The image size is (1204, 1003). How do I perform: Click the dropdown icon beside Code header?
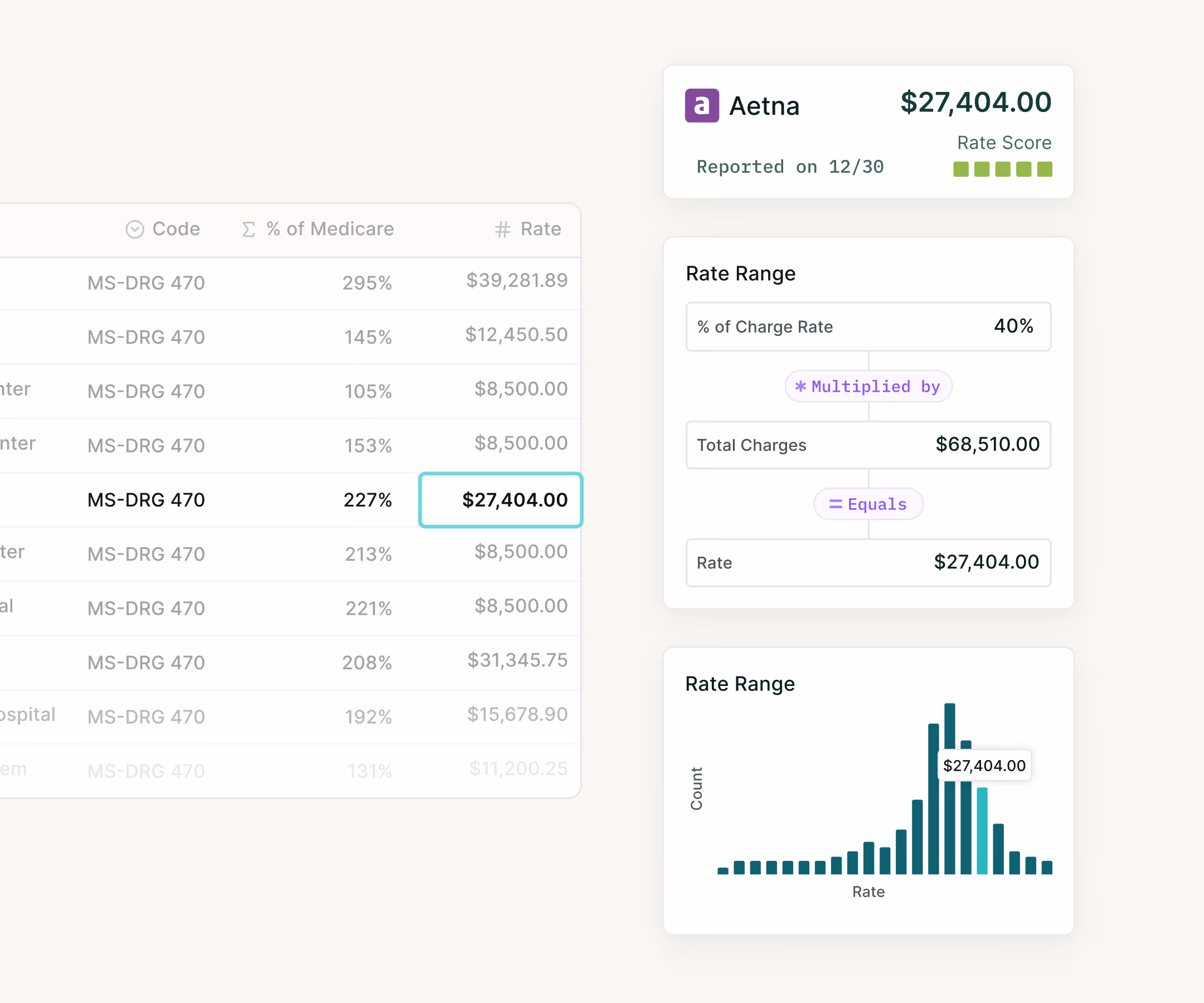click(135, 229)
